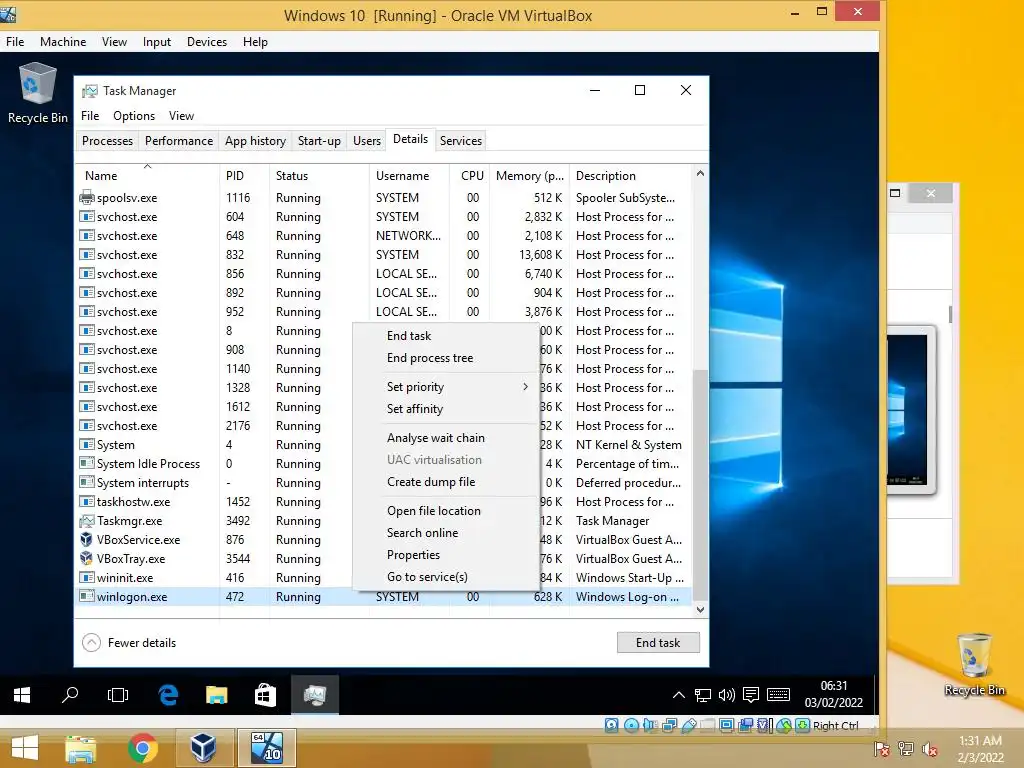Open VirtualBox Machine menu
The width and height of the screenshot is (1024, 768).
(x=63, y=42)
